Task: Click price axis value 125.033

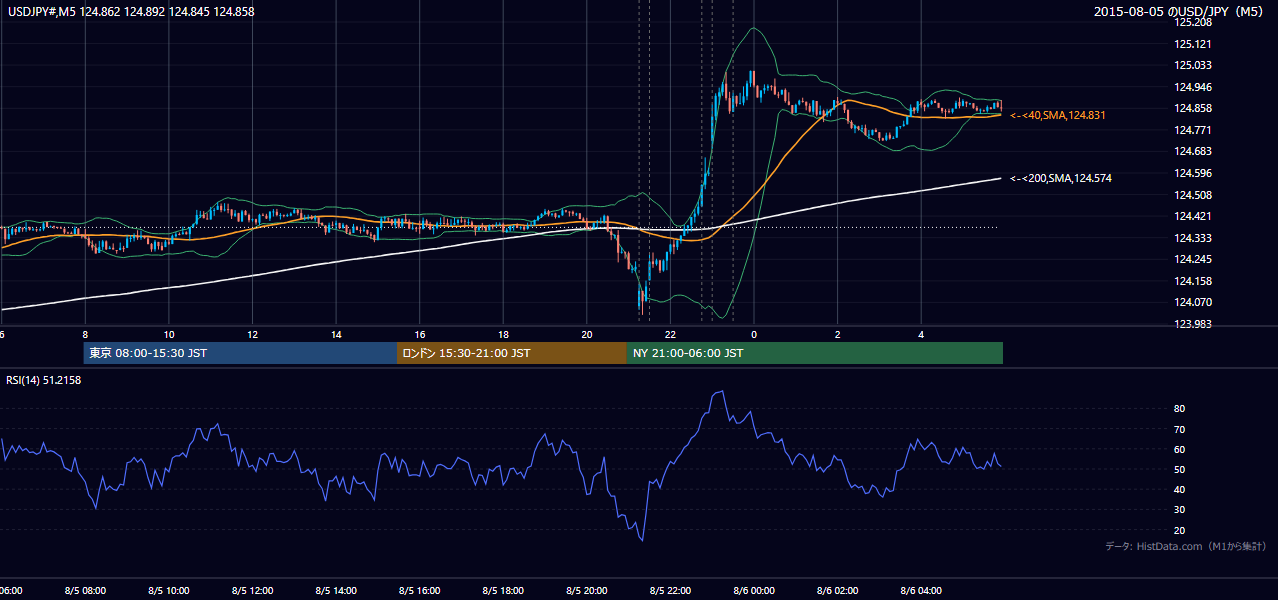Action: tap(1193, 65)
